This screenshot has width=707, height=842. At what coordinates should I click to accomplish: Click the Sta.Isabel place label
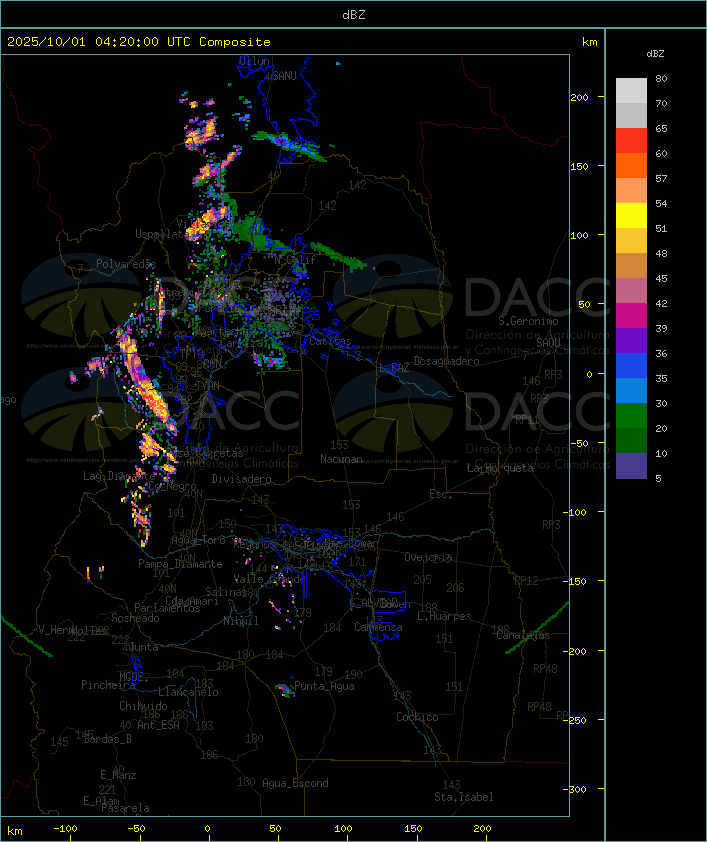(x=464, y=797)
